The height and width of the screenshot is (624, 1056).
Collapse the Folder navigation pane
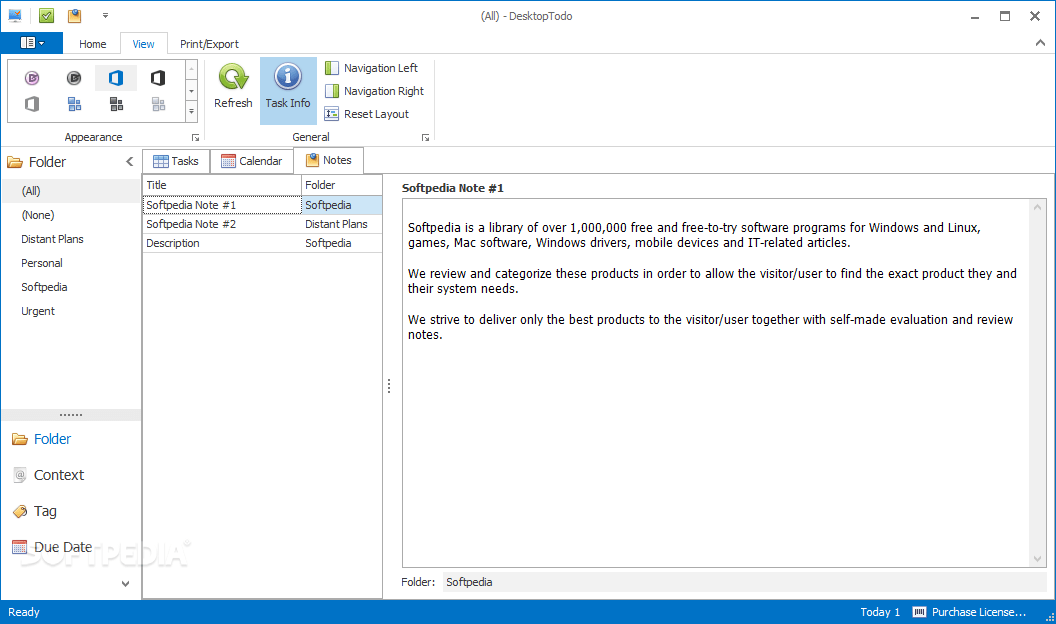point(129,162)
